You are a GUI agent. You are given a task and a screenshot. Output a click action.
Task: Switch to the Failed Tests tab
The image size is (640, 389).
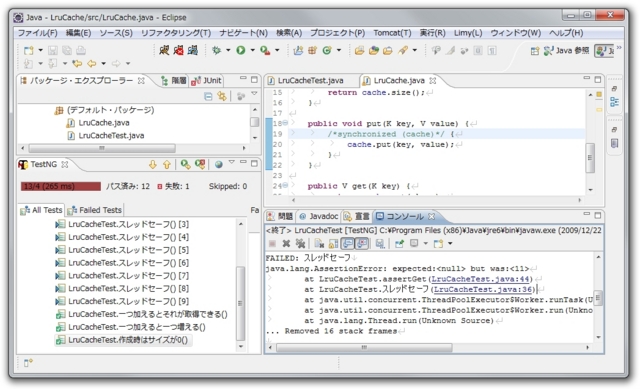(x=95, y=210)
